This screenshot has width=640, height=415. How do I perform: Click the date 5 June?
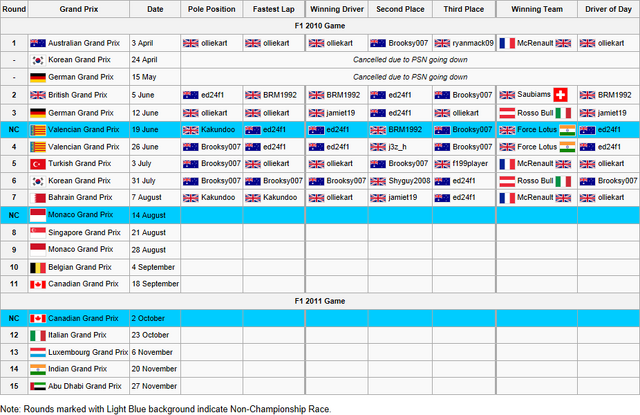coord(143,95)
